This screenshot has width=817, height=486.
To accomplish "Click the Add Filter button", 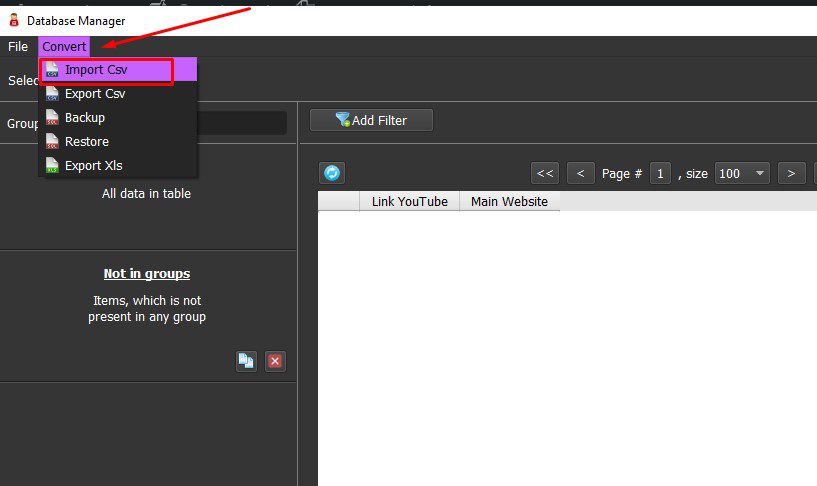I will click(372, 120).
